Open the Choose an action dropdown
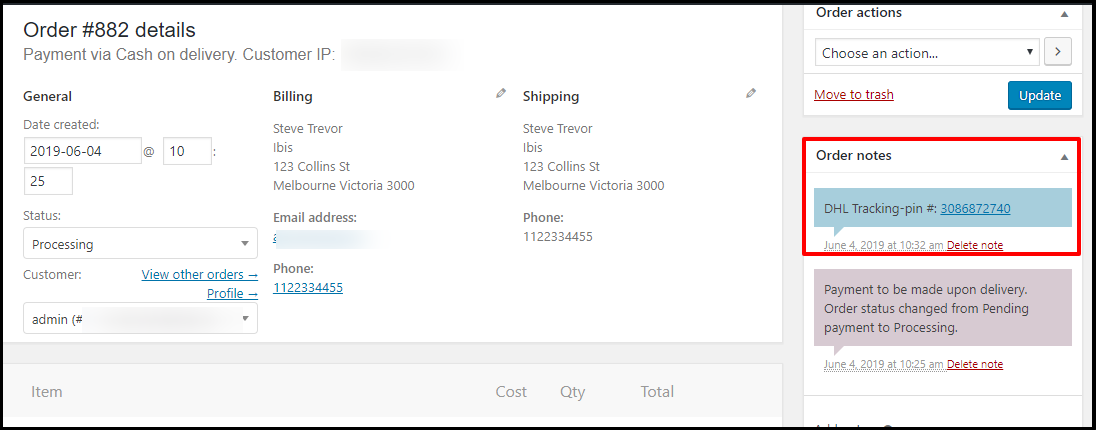Image resolution: width=1096 pixels, height=430 pixels. pos(928,52)
